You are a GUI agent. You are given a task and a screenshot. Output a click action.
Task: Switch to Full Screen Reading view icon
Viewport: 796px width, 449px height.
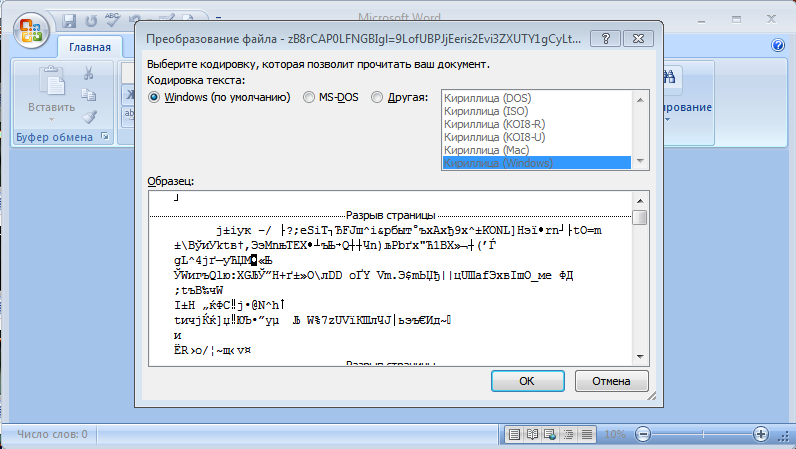(532, 434)
